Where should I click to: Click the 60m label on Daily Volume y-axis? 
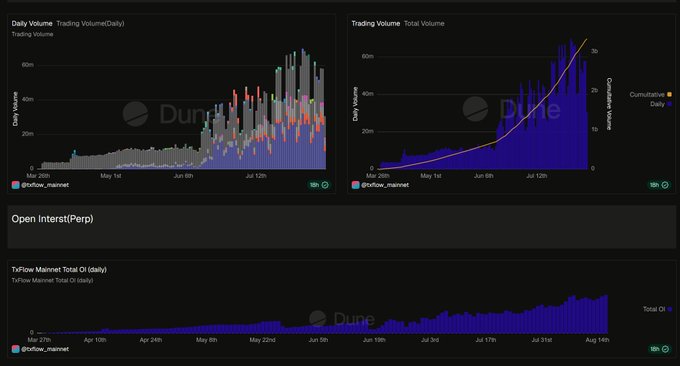point(28,65)
